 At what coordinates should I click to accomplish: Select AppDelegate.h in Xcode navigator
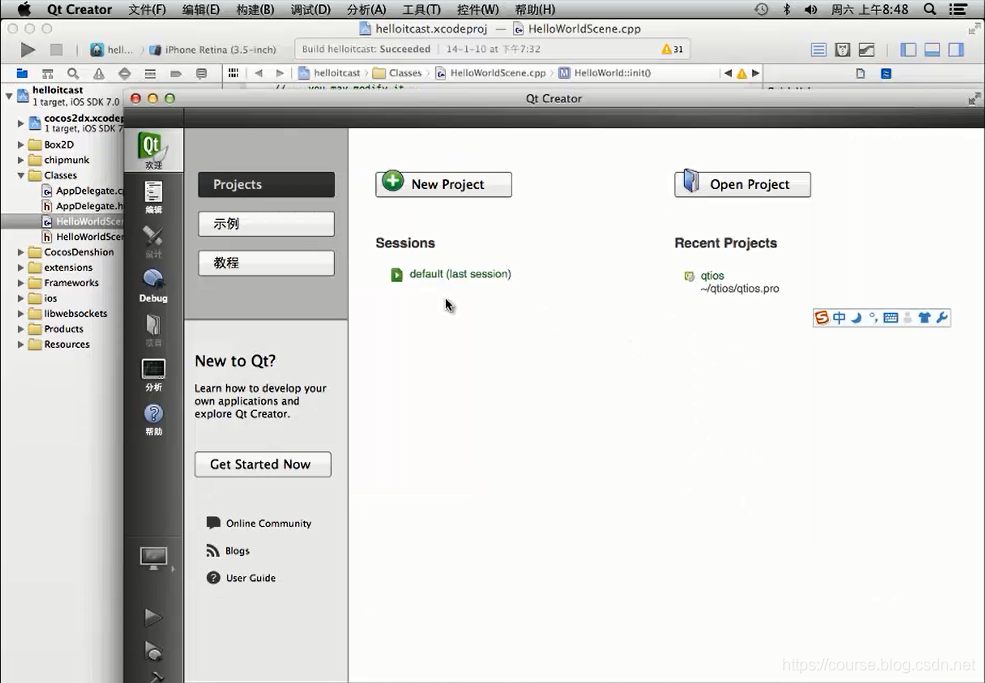(90, 206)
